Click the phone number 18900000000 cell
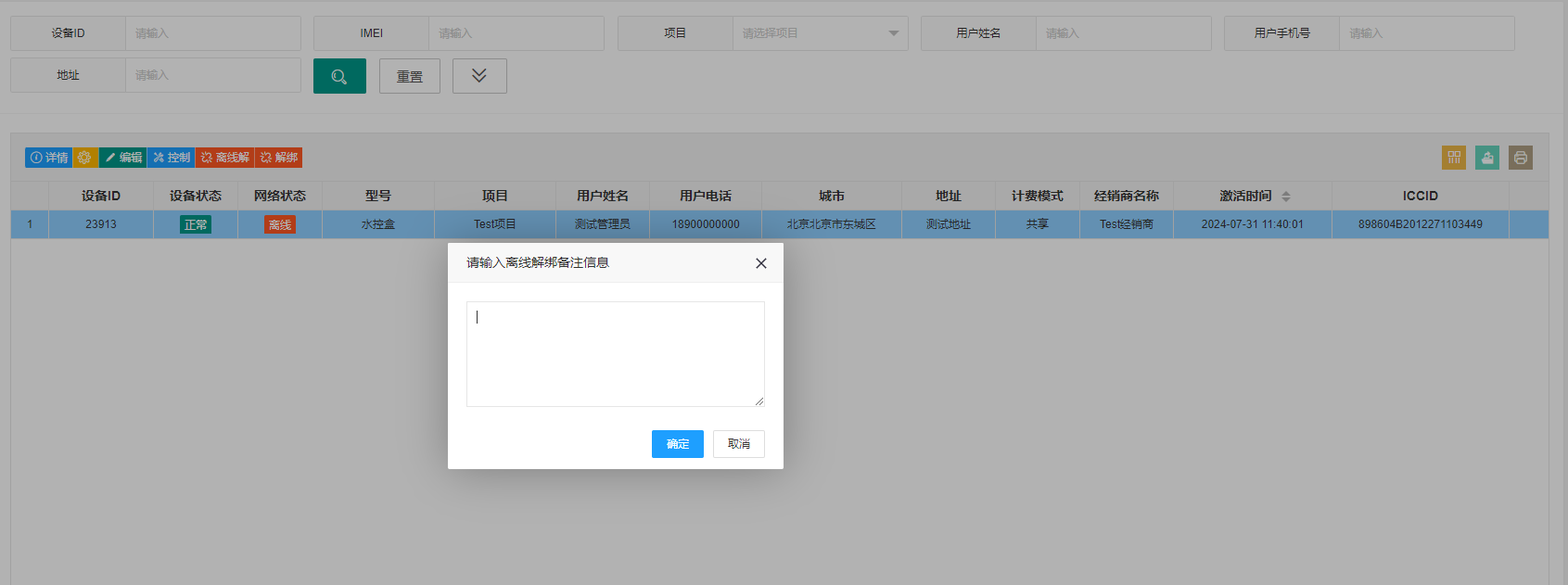Screen dimensions: 1568x585 click(706, 224)
